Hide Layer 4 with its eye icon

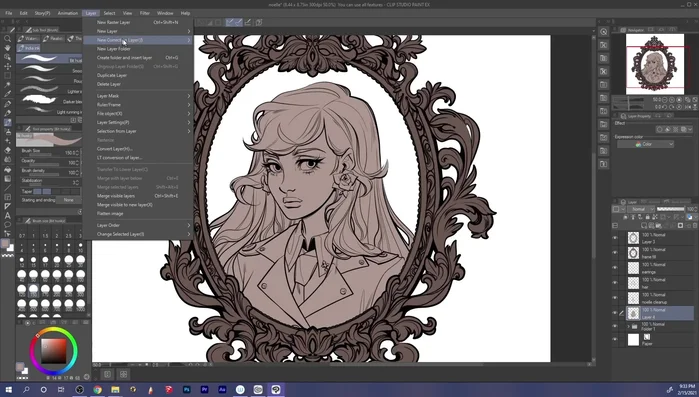point(615,313)
